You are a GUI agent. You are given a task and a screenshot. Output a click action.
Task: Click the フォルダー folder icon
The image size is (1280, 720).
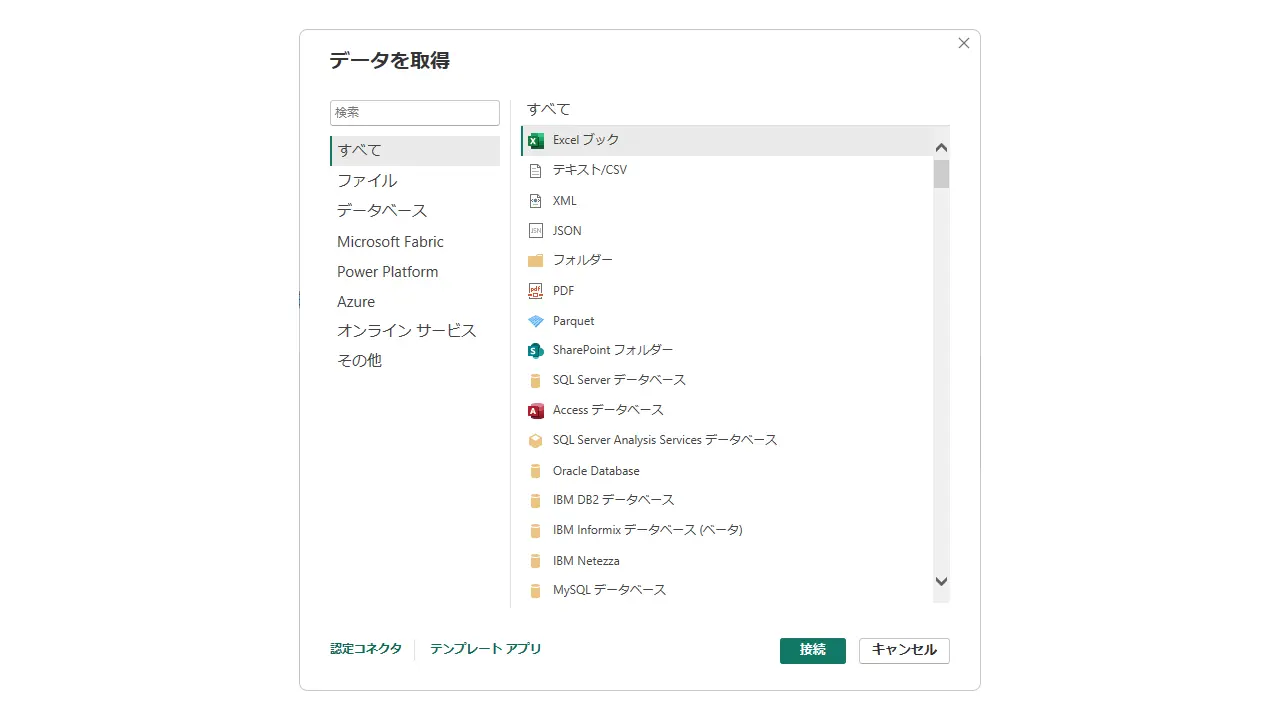[536, 260]
